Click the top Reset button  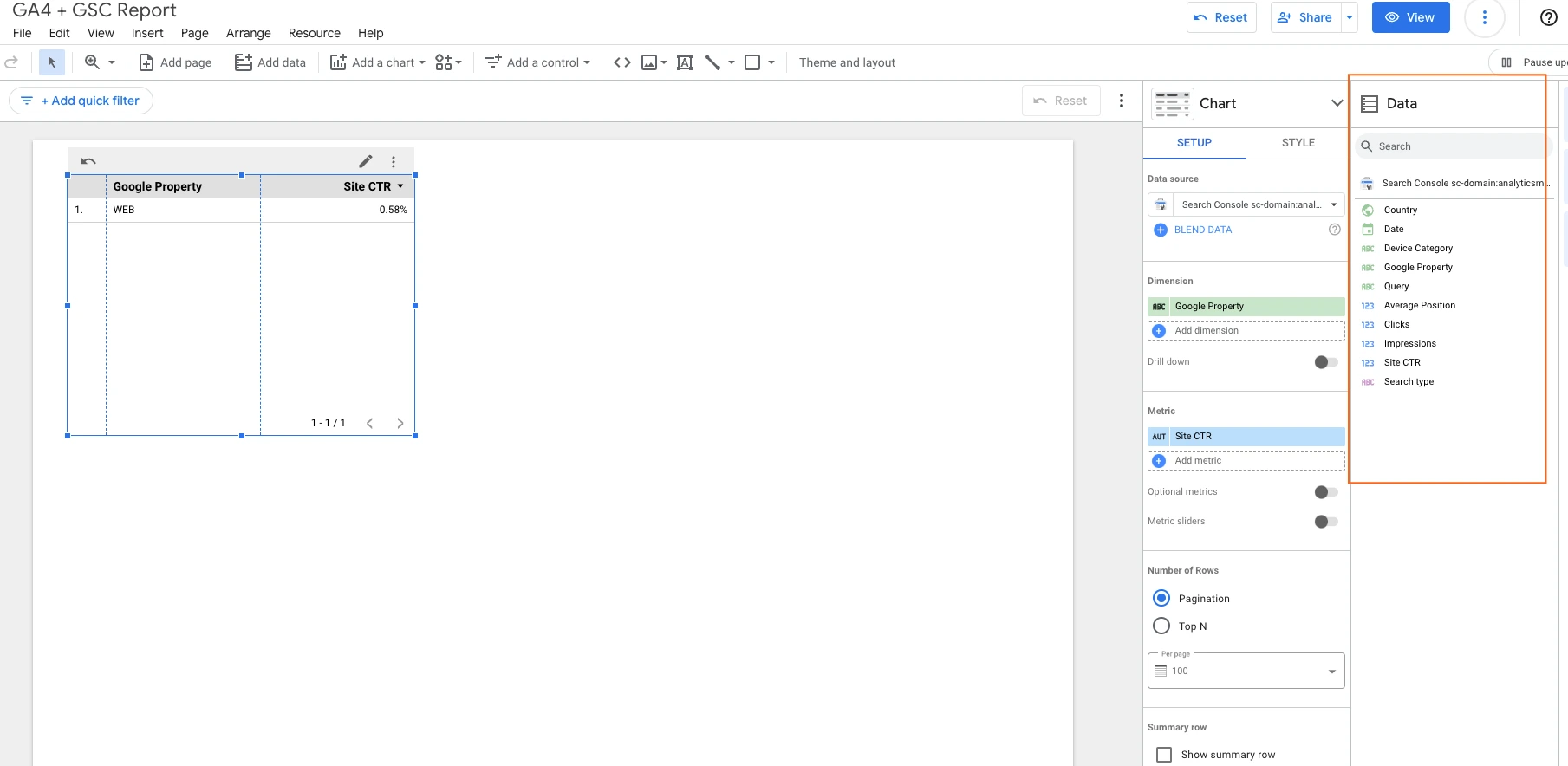1221,17
